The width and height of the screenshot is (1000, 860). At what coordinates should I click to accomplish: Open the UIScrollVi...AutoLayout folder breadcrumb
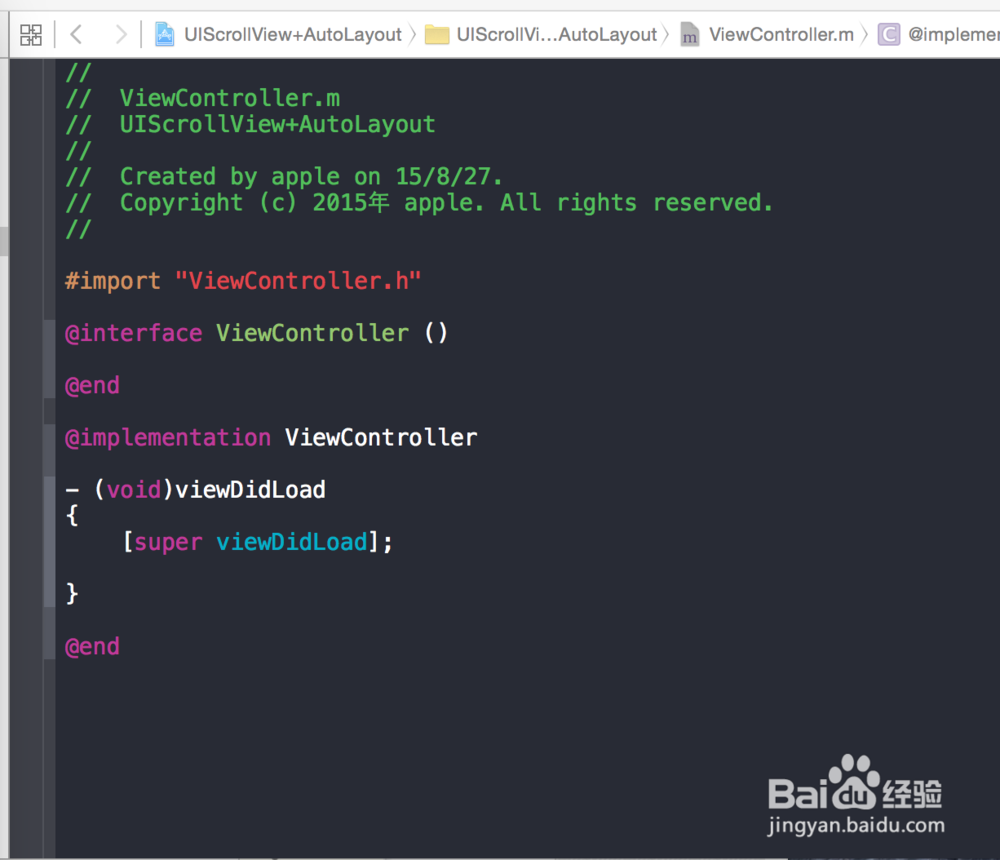coord(557,34)
